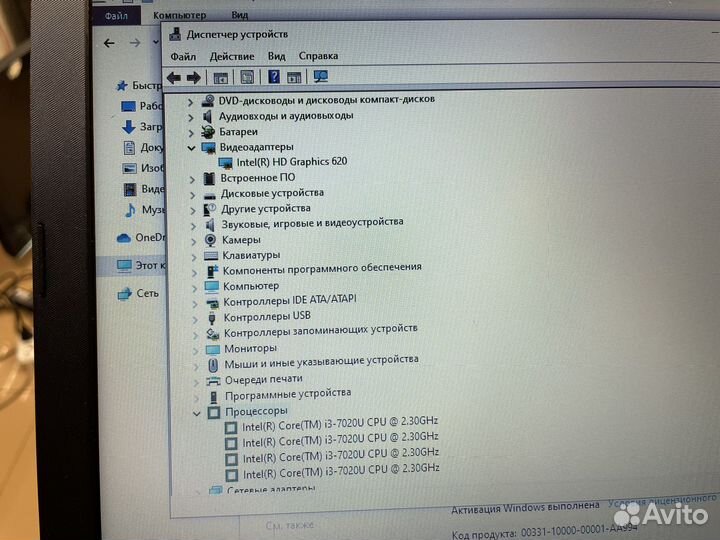This screenshot has height=540, width=720.
Task: Click the Камеры device category icon
Action: [x=211, y=240]
